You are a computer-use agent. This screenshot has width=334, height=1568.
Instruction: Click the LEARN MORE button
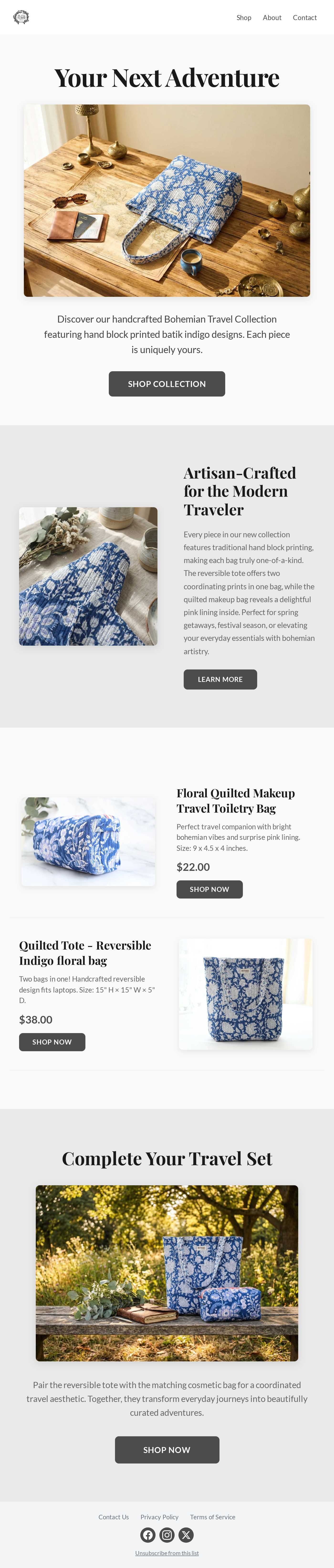220,679
